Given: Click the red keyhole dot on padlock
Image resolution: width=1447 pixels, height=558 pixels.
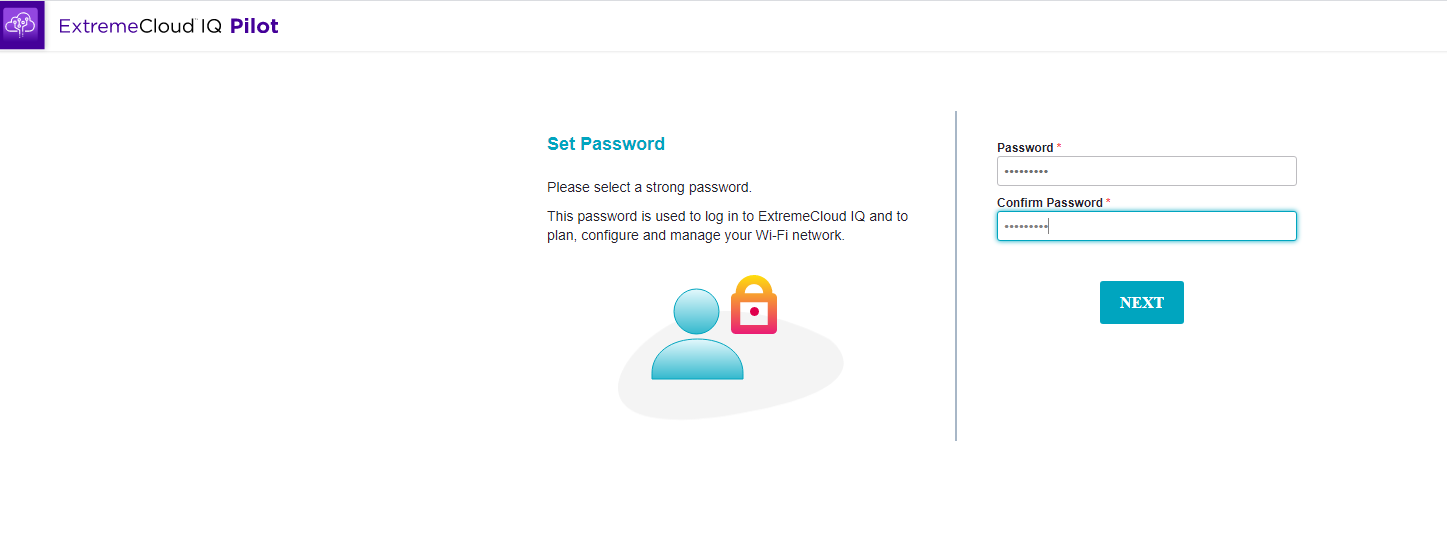Looking at the screenshot, I should click(754, 312).
